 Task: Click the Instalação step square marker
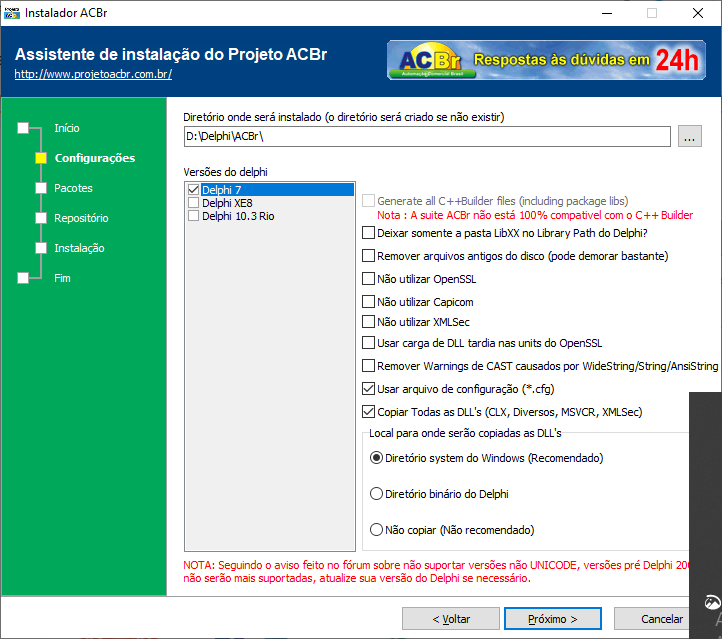click(x=41, y=248)
